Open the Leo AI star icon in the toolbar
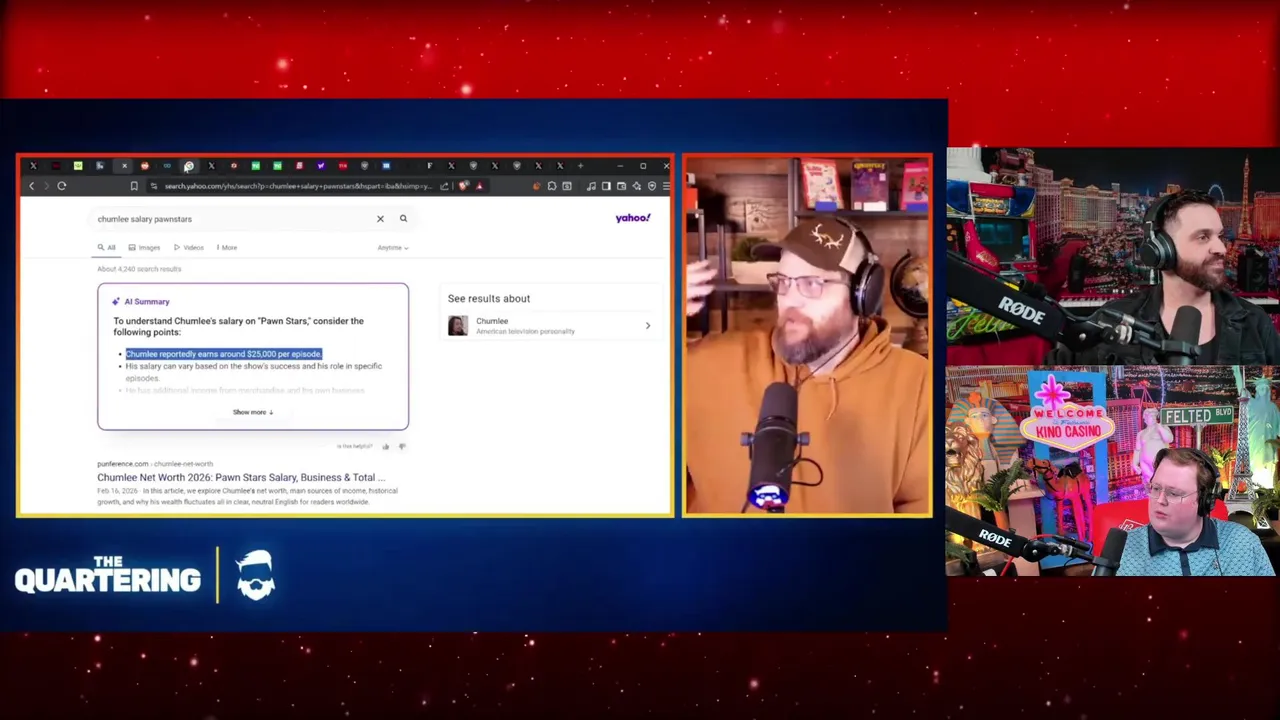The image size is (1280, 720). [637, 186]
